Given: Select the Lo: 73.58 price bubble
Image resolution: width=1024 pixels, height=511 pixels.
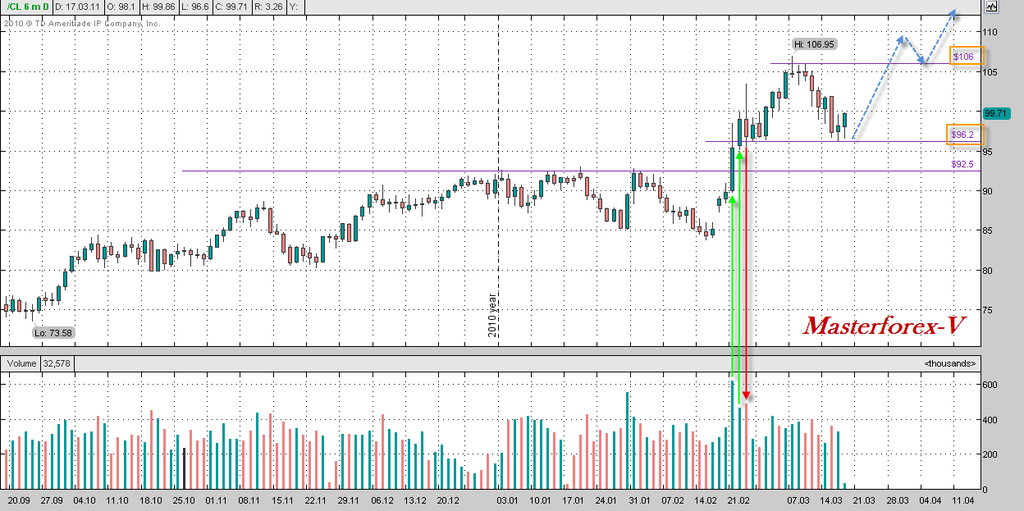Looking at the screenshot, I should [52, 332].
